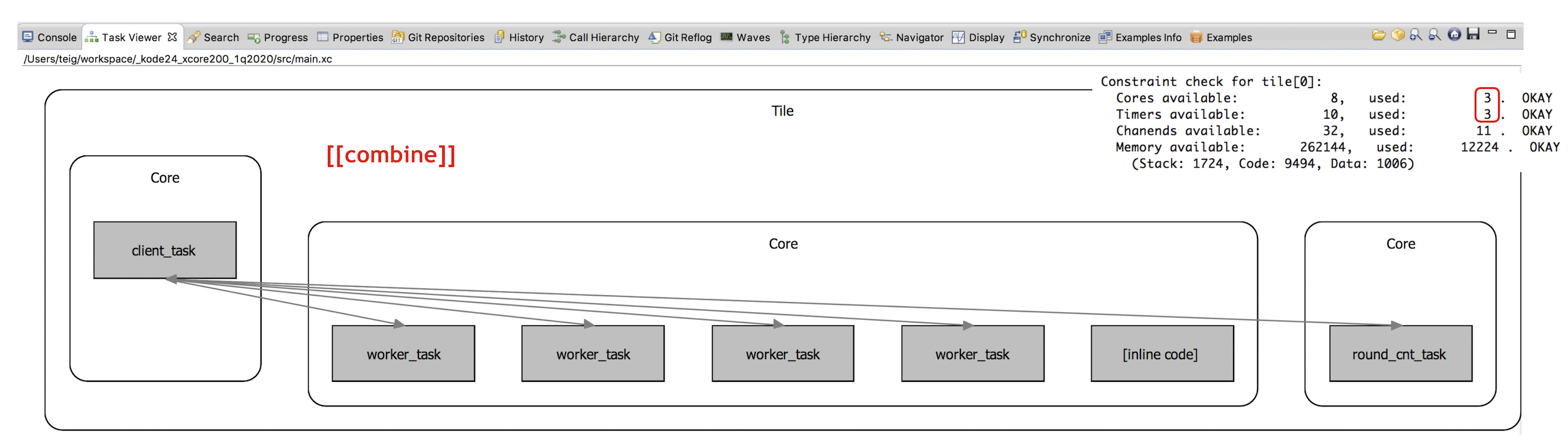Image resolution: width=1568 pixels, height=443 pixels.
Task: Show the Call Hierarchy tab
Action: [x=595, y=37]
